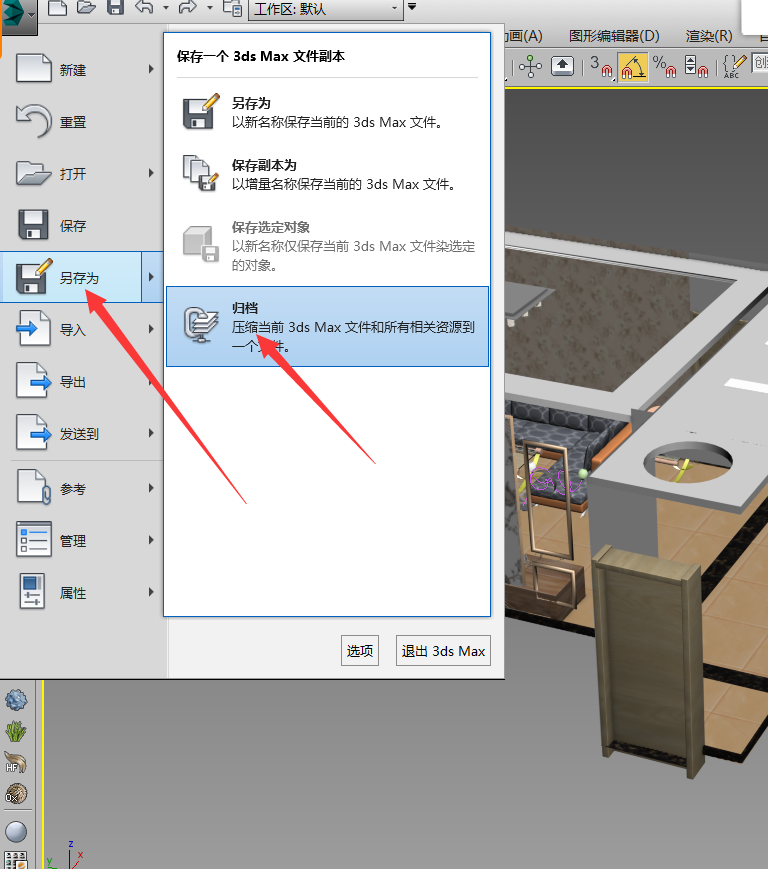Toggle the Percent Snap button

pyautogui.click(x=664, y=67)
